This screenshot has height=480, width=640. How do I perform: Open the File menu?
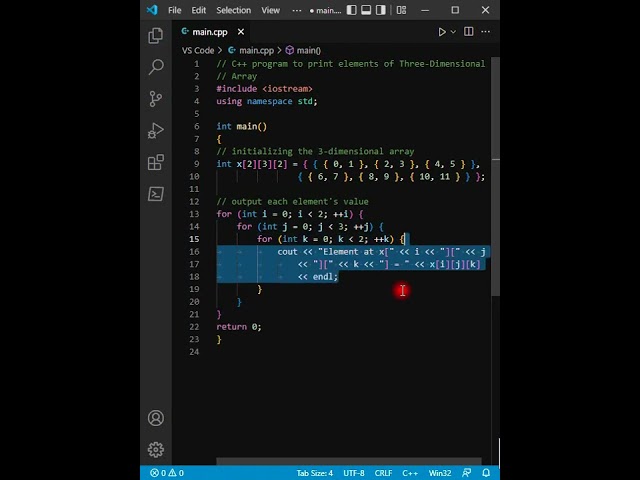click(x=175, y=10)
